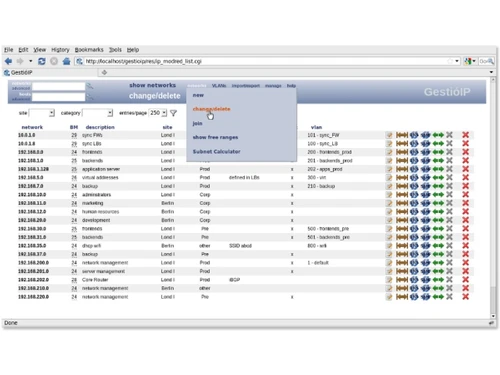Click the green arrows icon for 192.168.202.0
The height and width of the screenshot is (375, 500).
[x=438, y=280]
